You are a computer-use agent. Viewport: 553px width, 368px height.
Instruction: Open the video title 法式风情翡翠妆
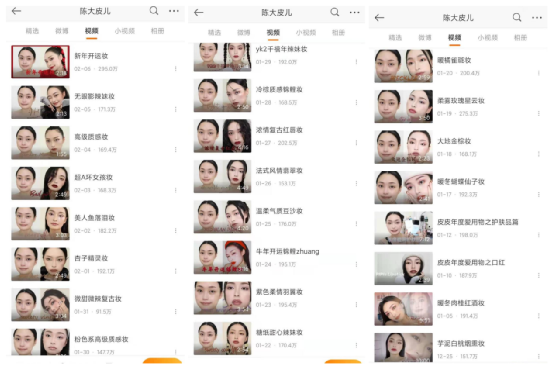click(279, 171)
